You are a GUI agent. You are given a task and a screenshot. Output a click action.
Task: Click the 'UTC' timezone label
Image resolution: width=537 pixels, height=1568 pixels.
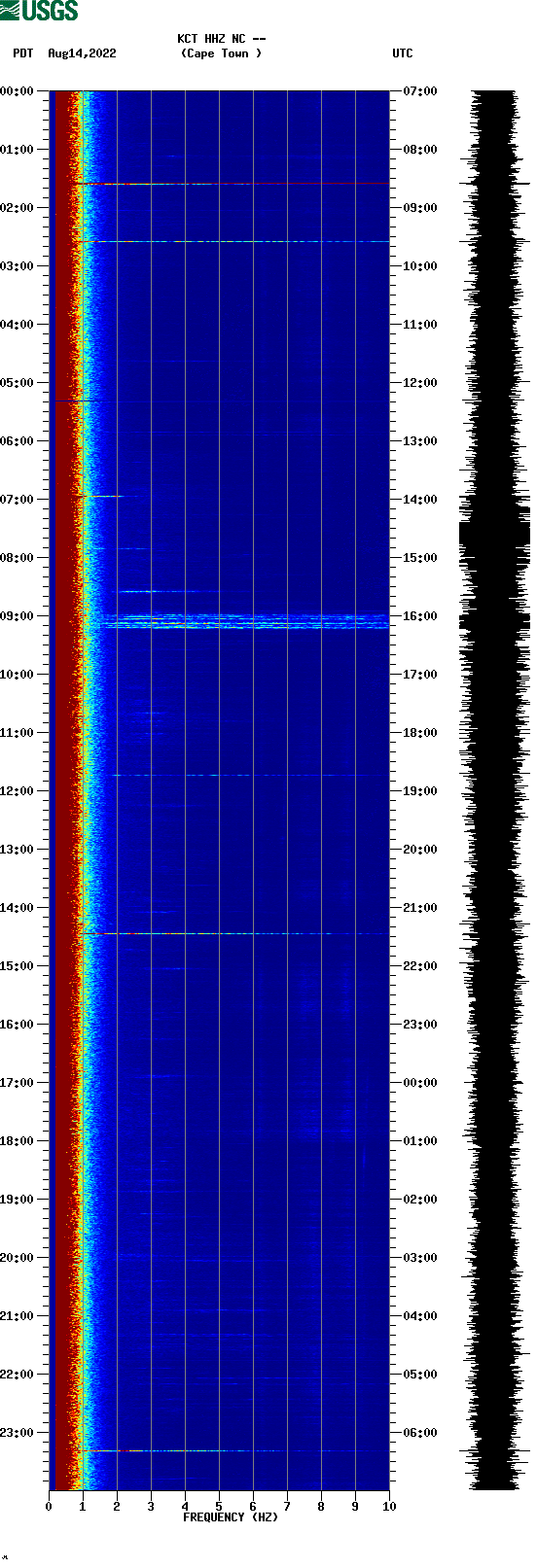(x=403, y=53)
